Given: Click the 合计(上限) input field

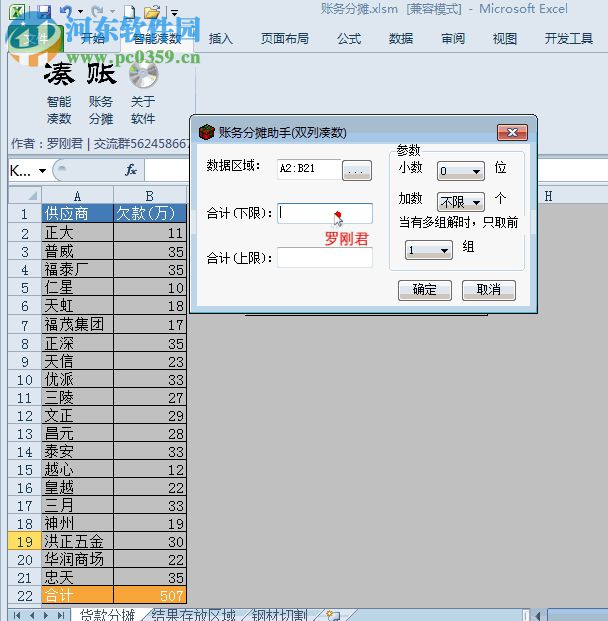Looking at the screenshot, I should pyautogui.click(x=325, y=257).
